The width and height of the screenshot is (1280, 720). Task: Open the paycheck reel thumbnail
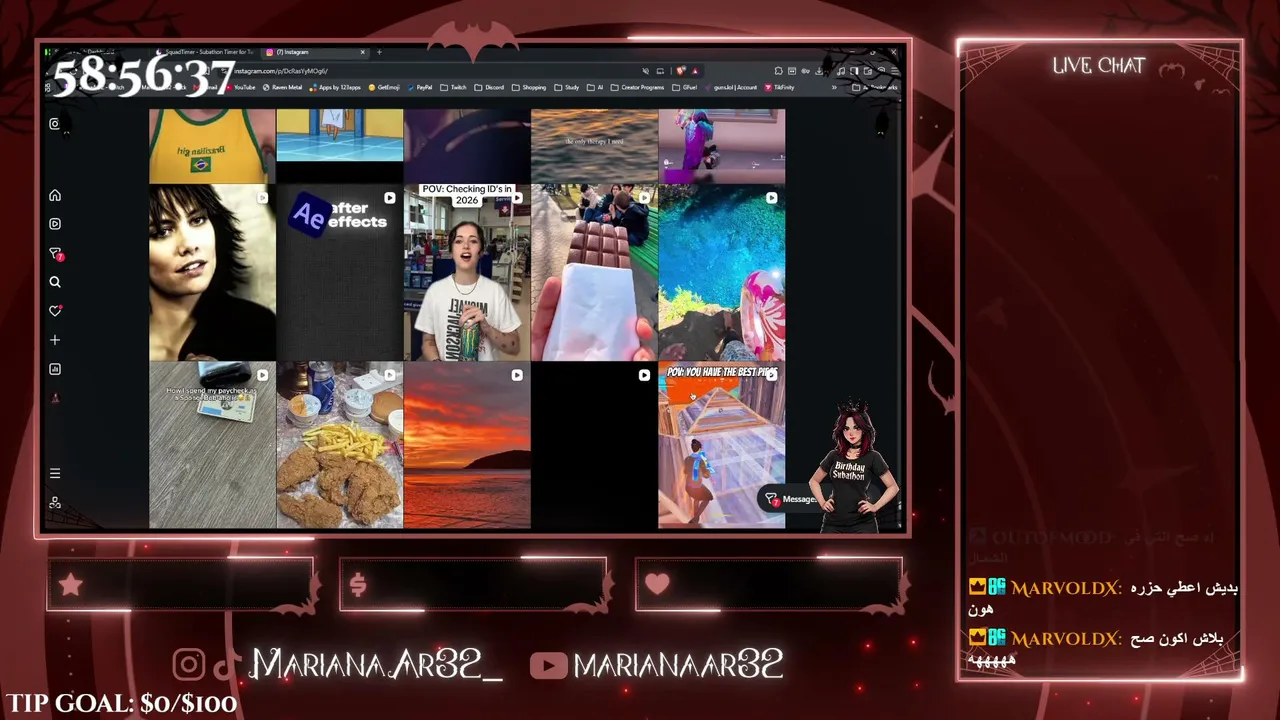point(212,445)
